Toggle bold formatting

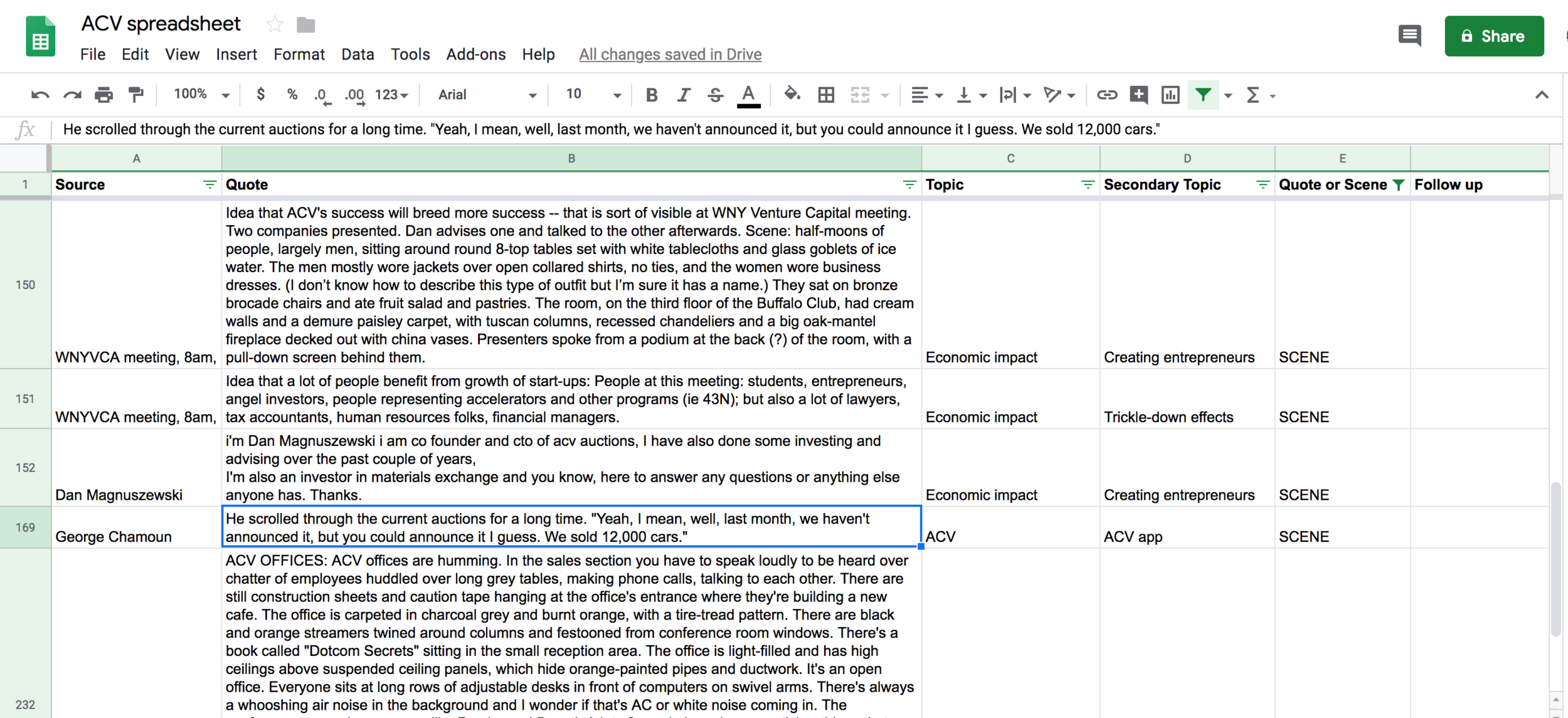click(x=652, y=95)
